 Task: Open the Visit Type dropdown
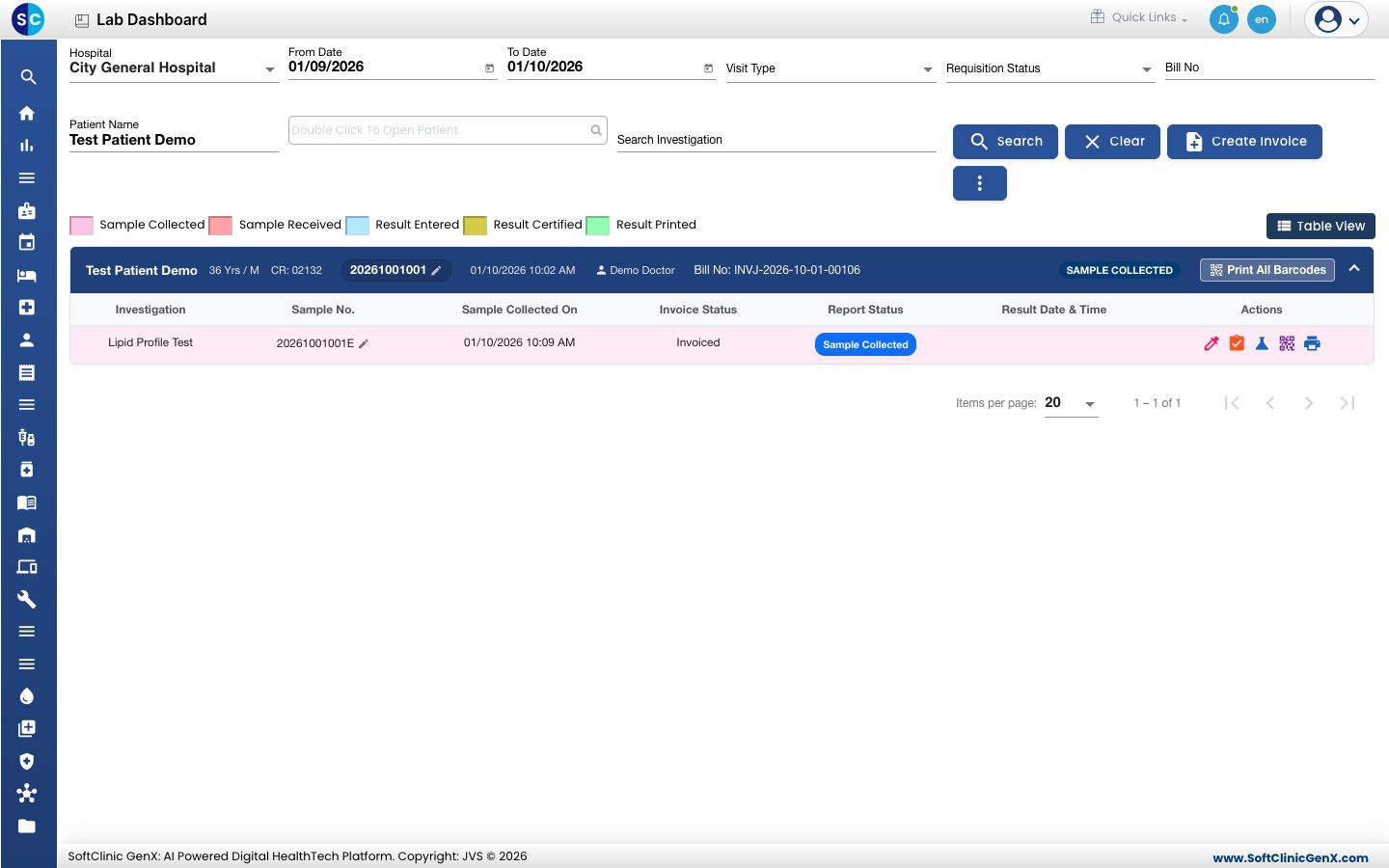(831, 68)
